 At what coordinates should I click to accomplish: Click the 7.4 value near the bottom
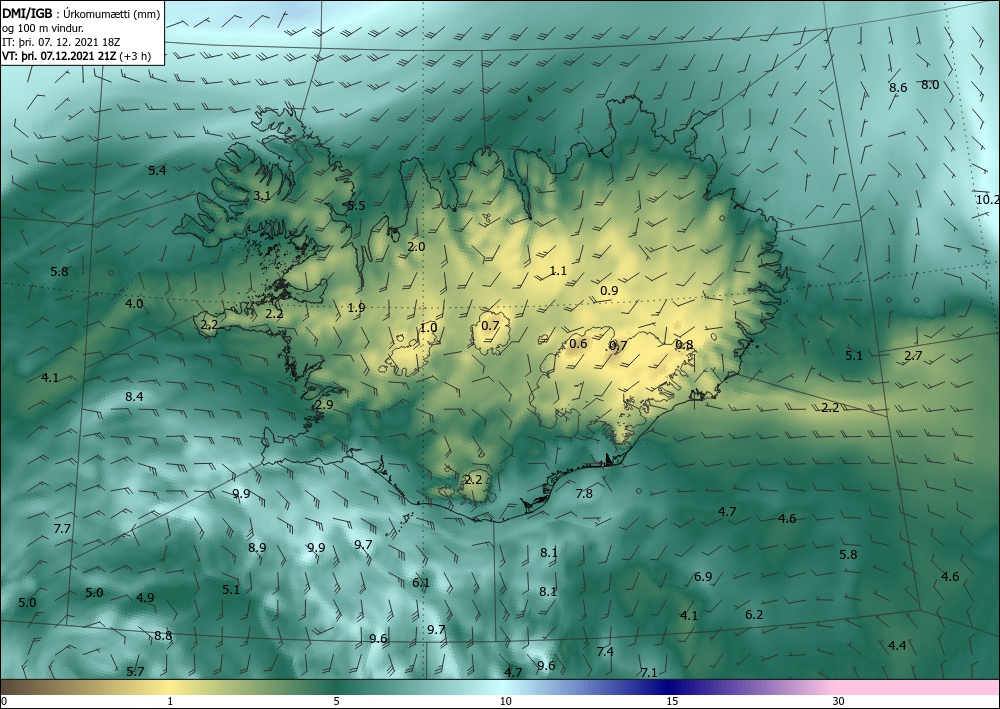click(605, 652)
